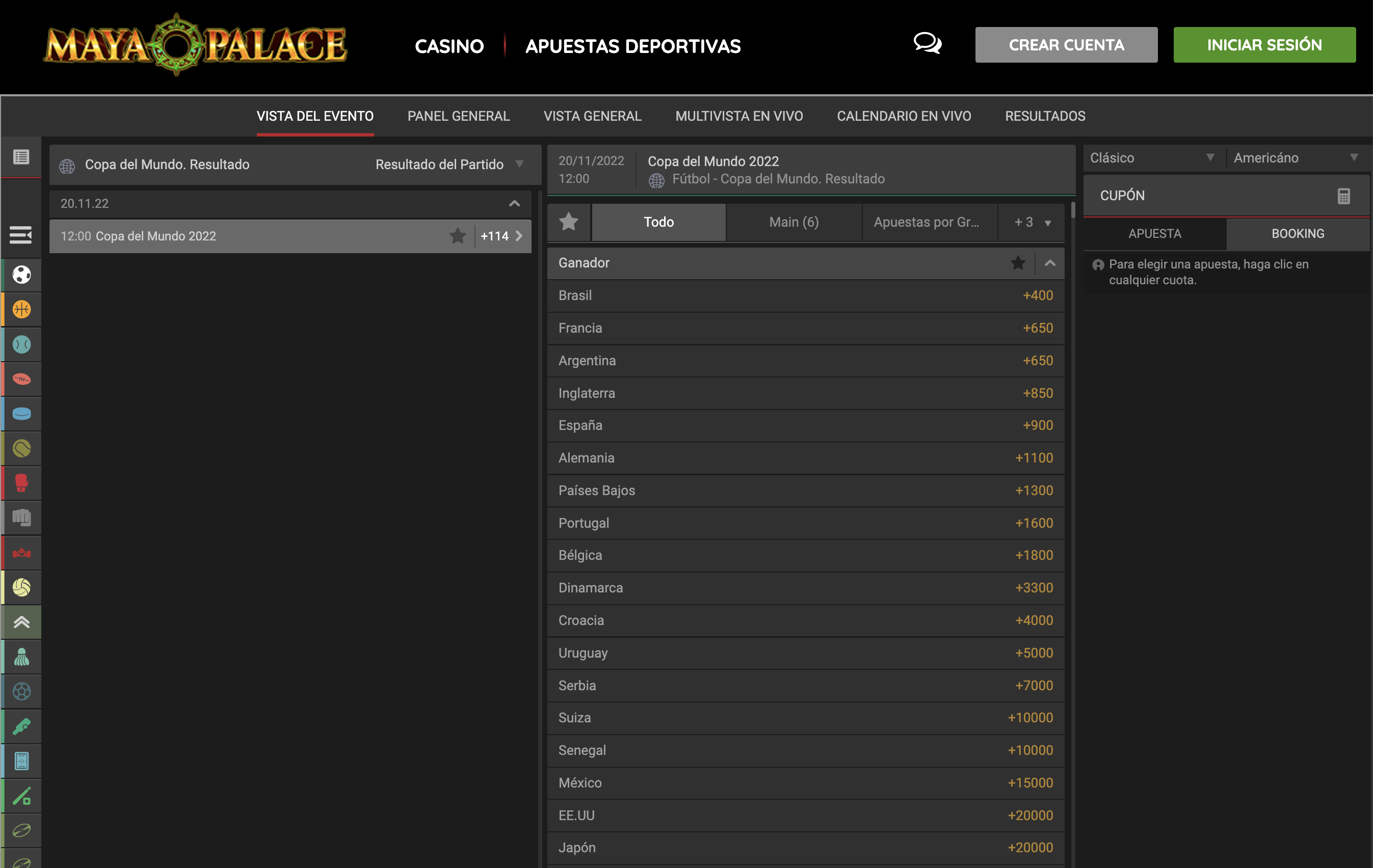Screen dimensions: 1373x868
Task: Click the hamburger menu icon in sidebar
Action: click(20, 234)
